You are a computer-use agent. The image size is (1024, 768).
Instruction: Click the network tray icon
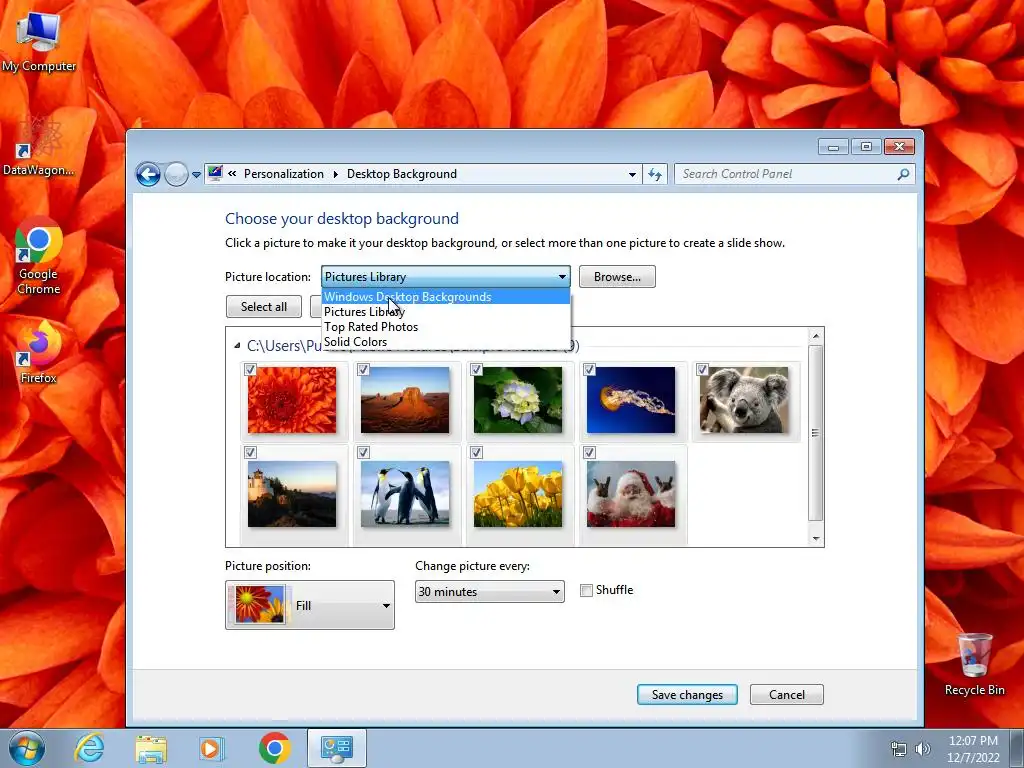[899, 749]
